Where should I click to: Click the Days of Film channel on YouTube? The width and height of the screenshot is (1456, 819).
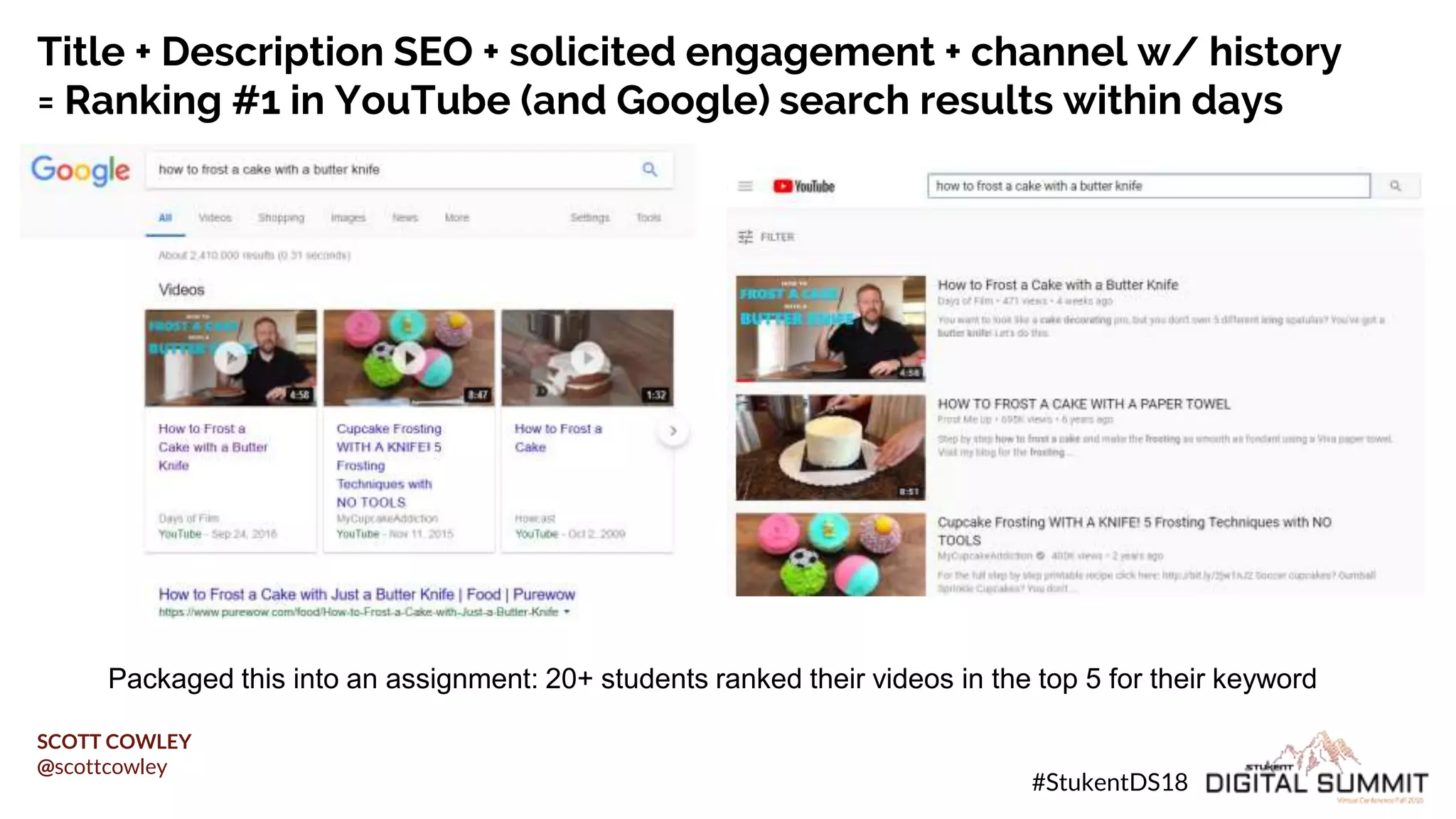point(965,301)
